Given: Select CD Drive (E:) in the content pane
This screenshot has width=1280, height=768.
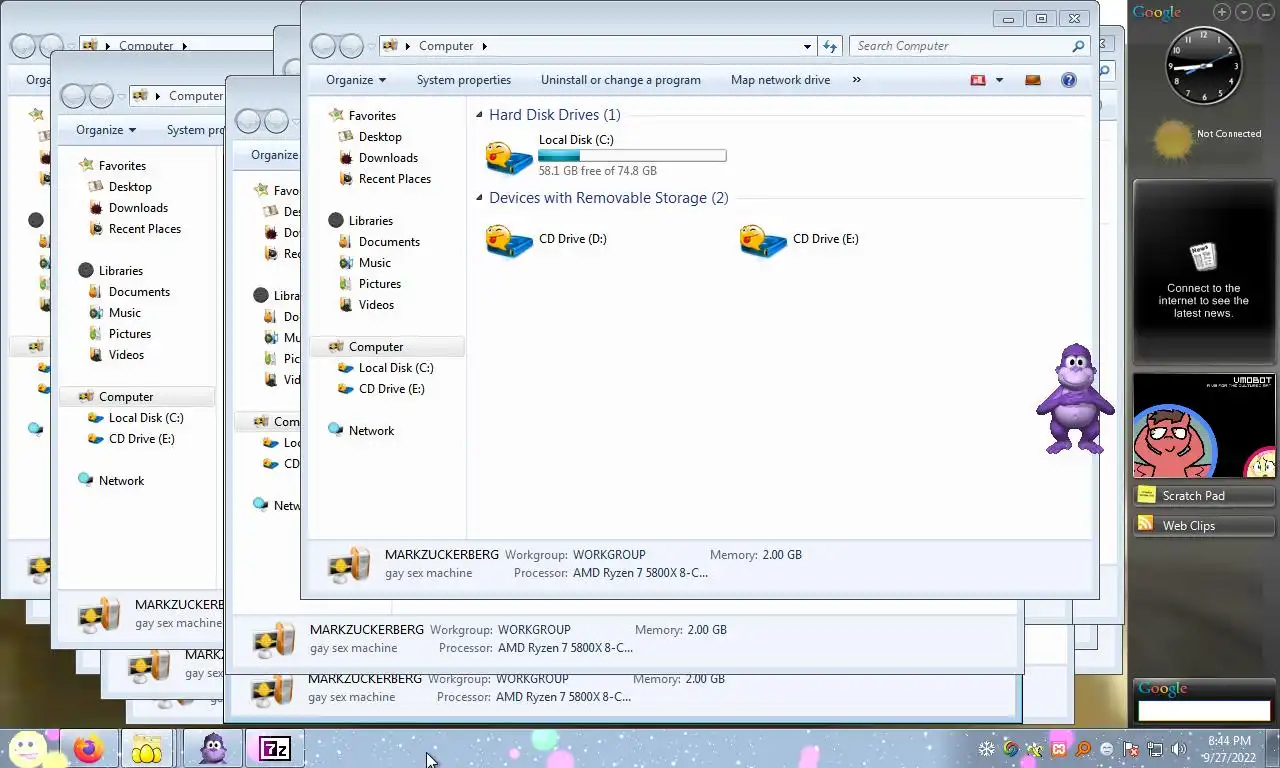Looking at the screenshot, I should click(x=800, y=240).
